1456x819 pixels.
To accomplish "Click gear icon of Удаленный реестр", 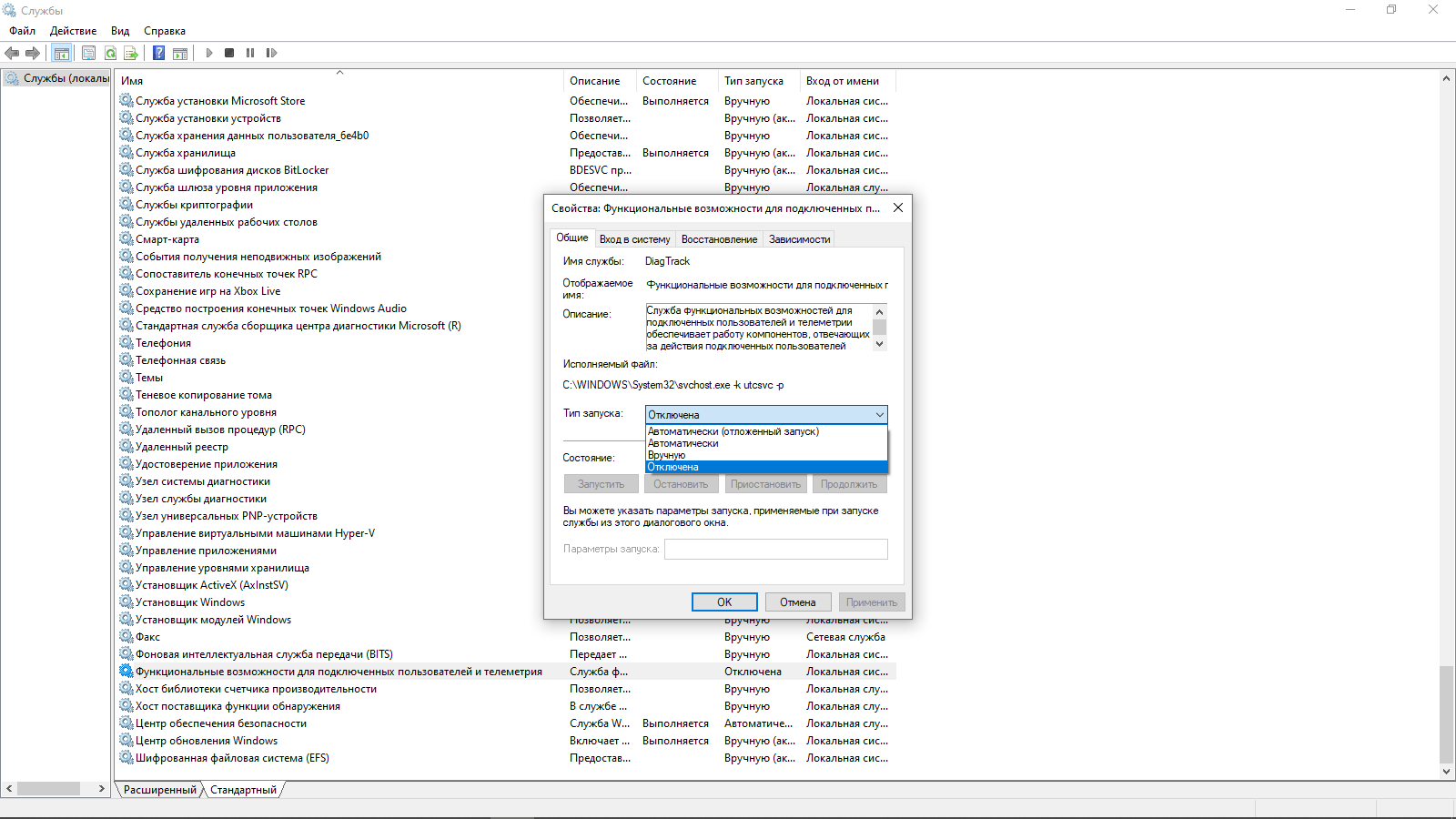I will [x=126, y=447].
